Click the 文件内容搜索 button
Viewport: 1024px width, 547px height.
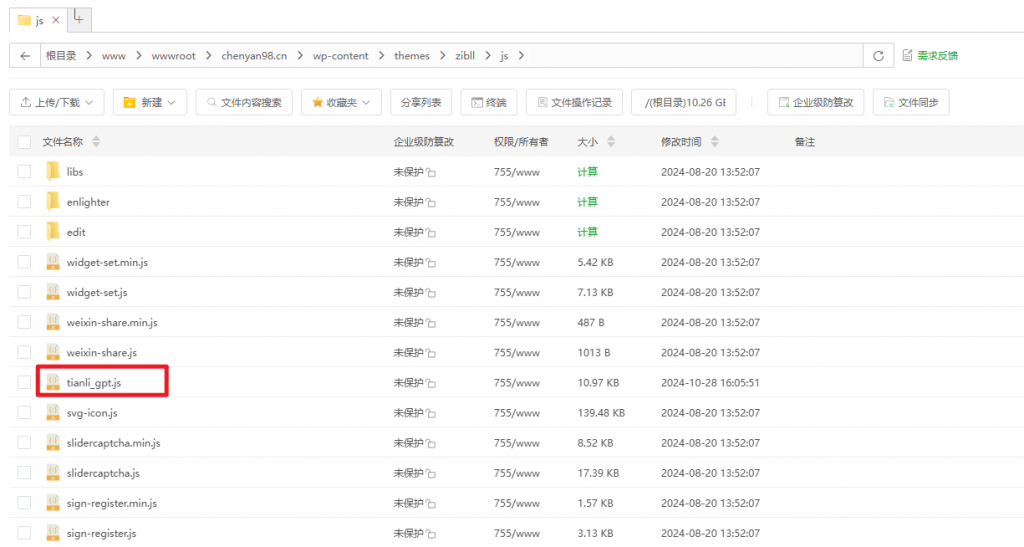click(x=244, y=102)
